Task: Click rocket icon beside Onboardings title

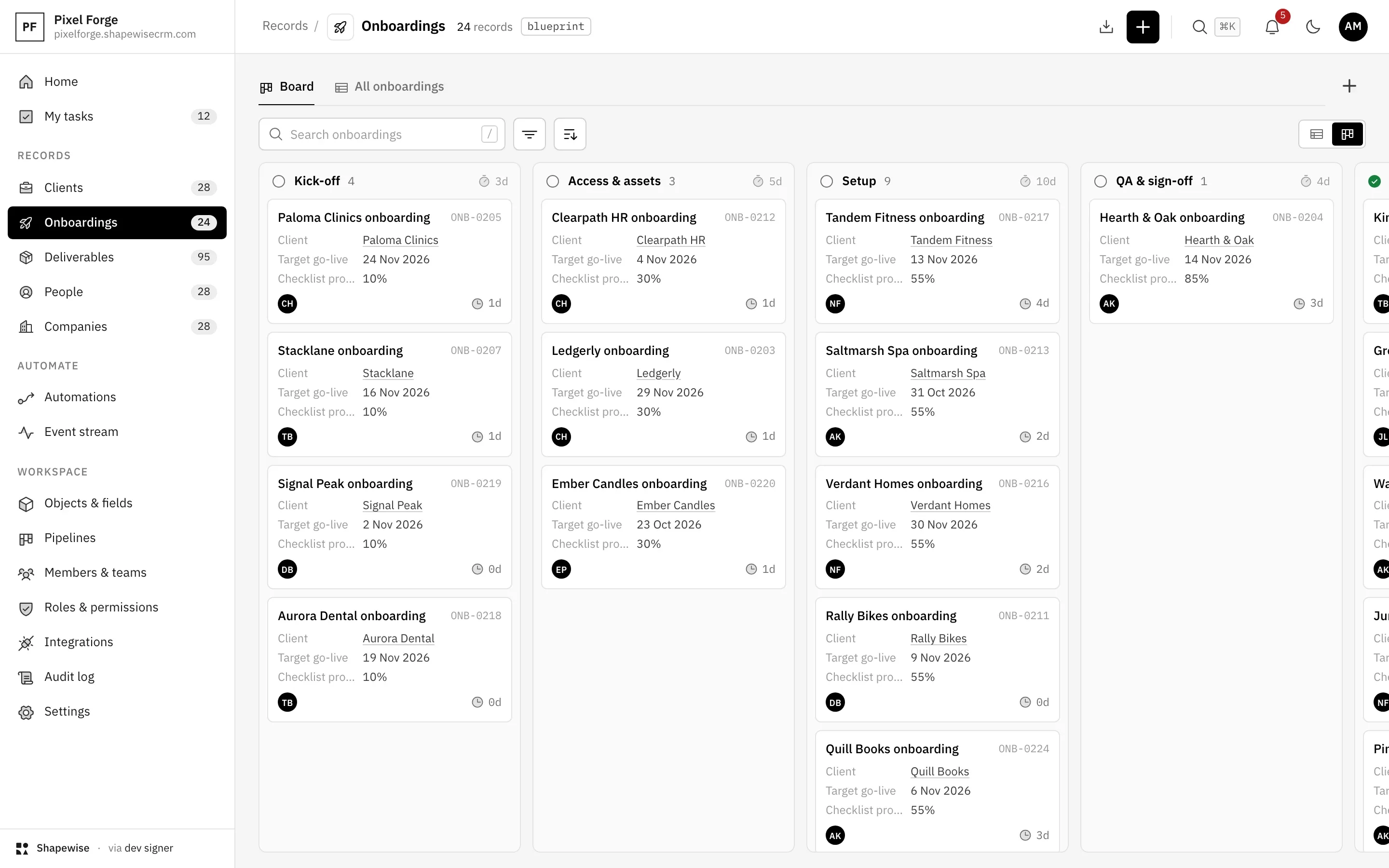Action: 340,27
